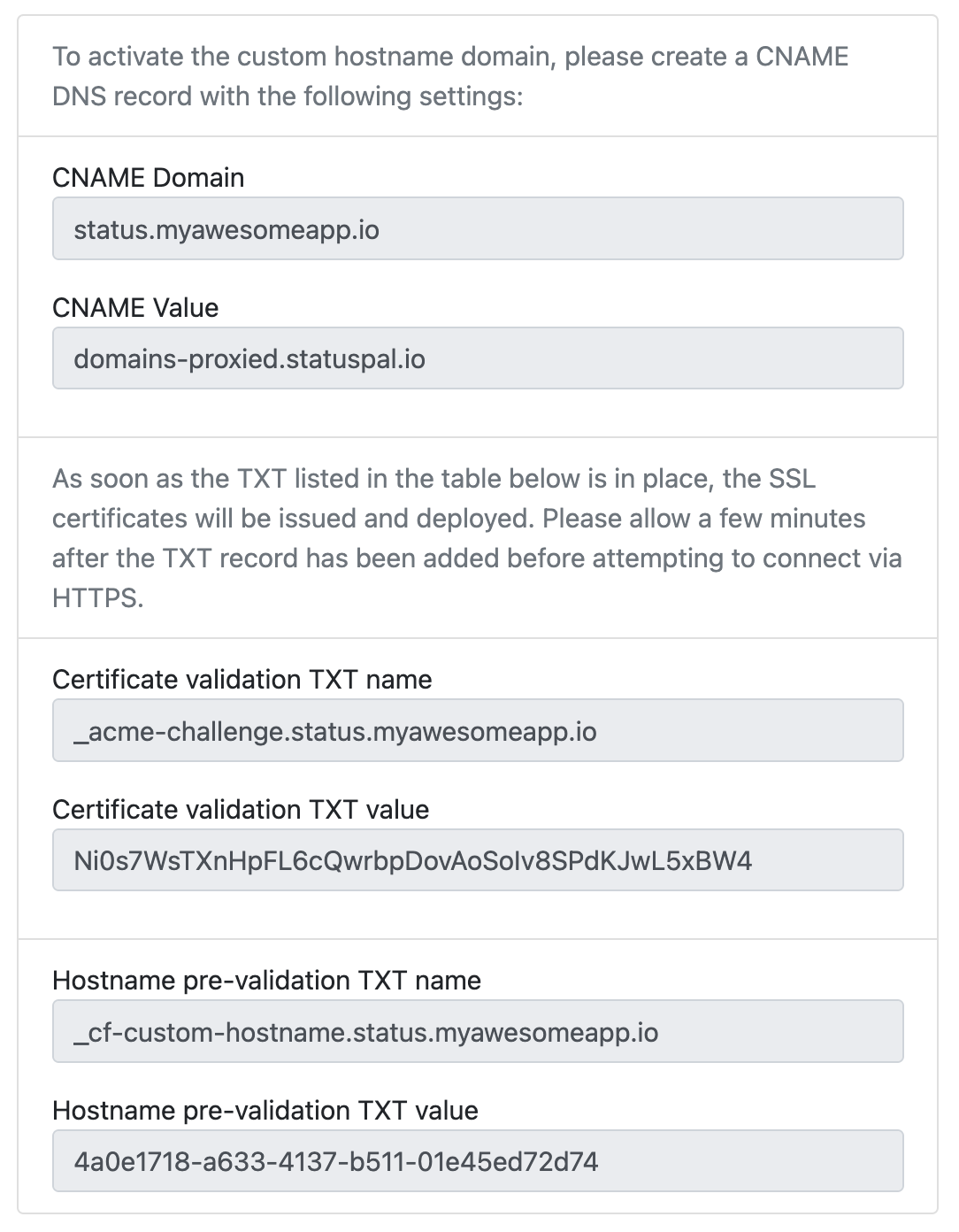Select the Hostname pre-validation TXT name field
The image size is (959, 1232).
[x=478, y=1032]
